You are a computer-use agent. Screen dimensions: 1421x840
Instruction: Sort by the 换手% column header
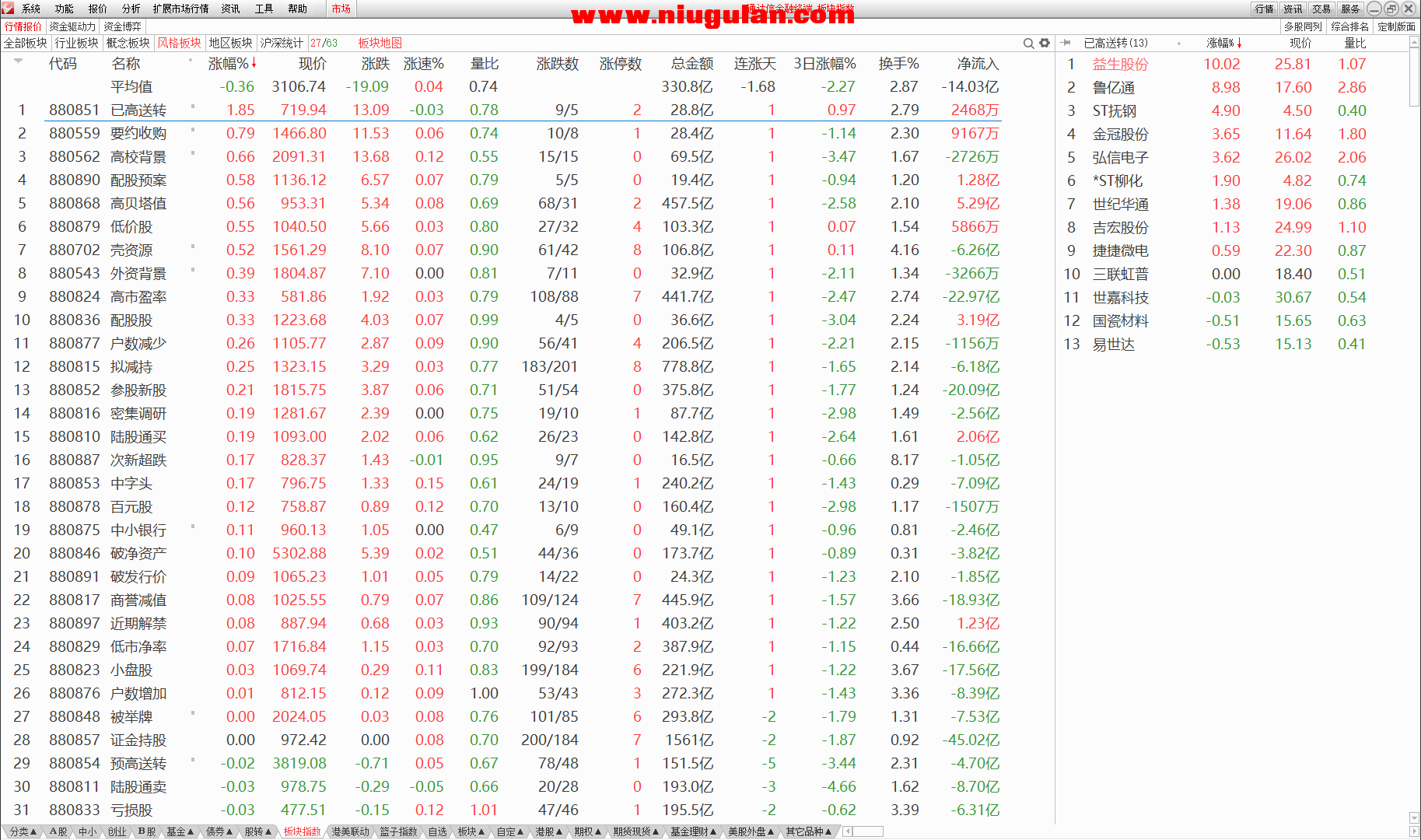[x=899, y=64]
